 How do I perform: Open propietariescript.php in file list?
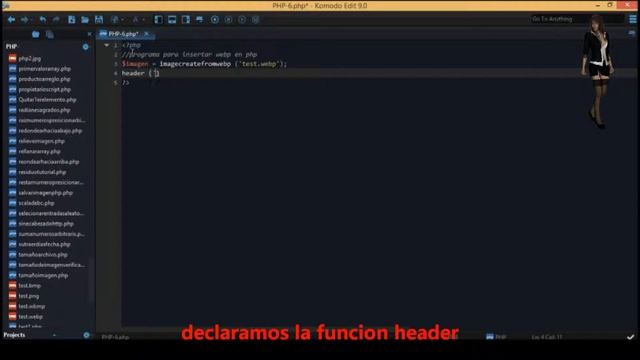(44, 89)
